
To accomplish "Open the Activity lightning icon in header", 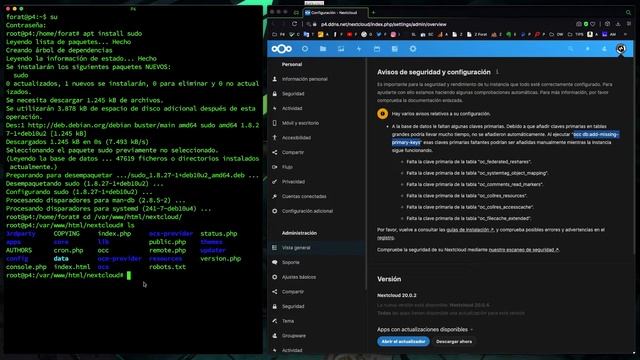I will (359, 49).
